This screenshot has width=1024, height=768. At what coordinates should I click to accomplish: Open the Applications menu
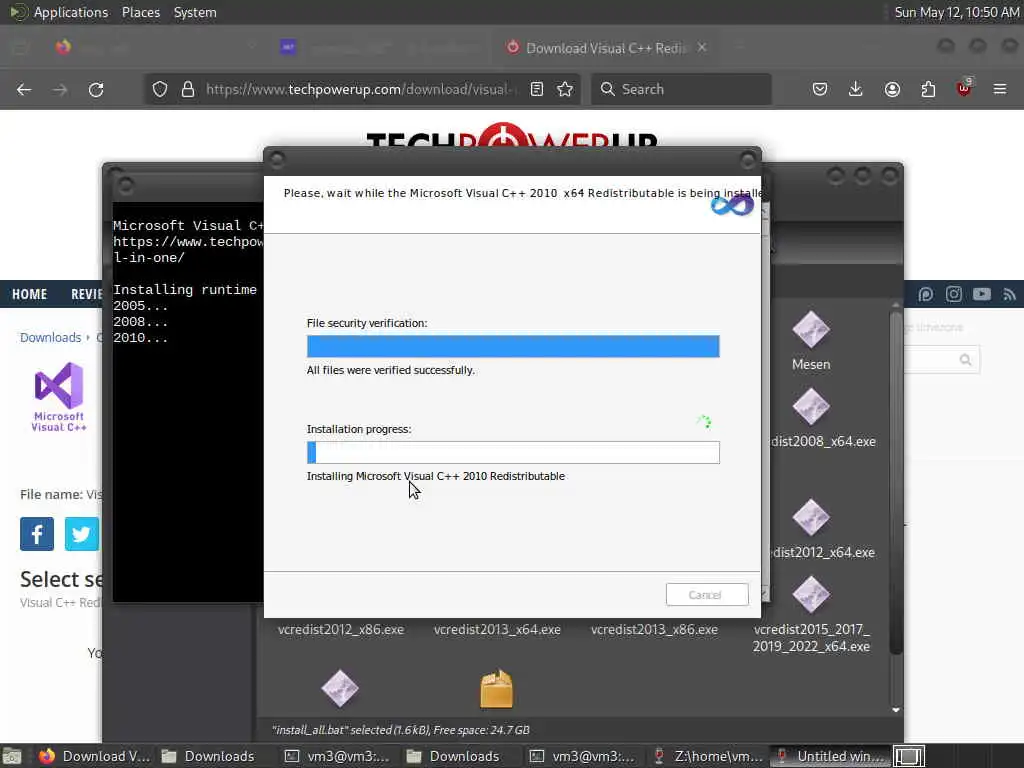71,12
